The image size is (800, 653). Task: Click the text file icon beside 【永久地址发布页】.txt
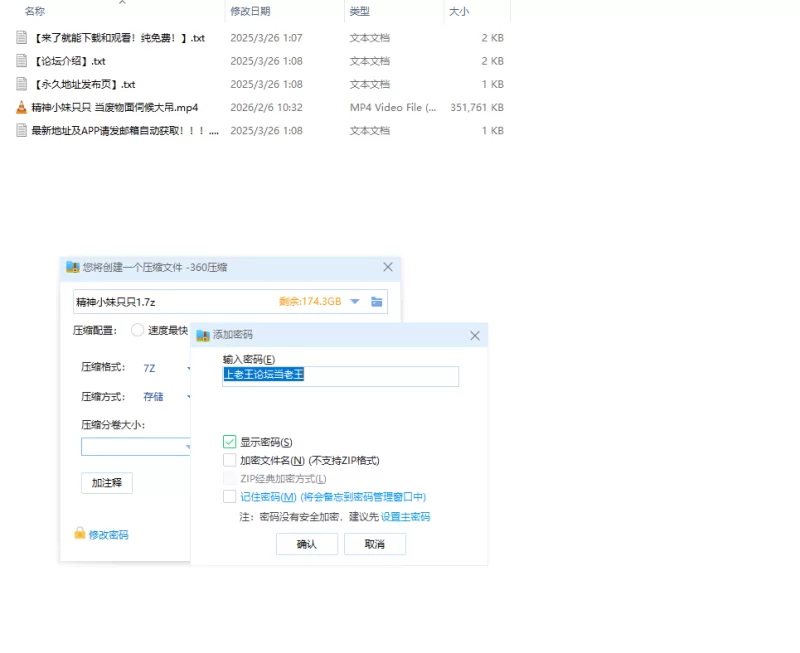tap(21, 84)
